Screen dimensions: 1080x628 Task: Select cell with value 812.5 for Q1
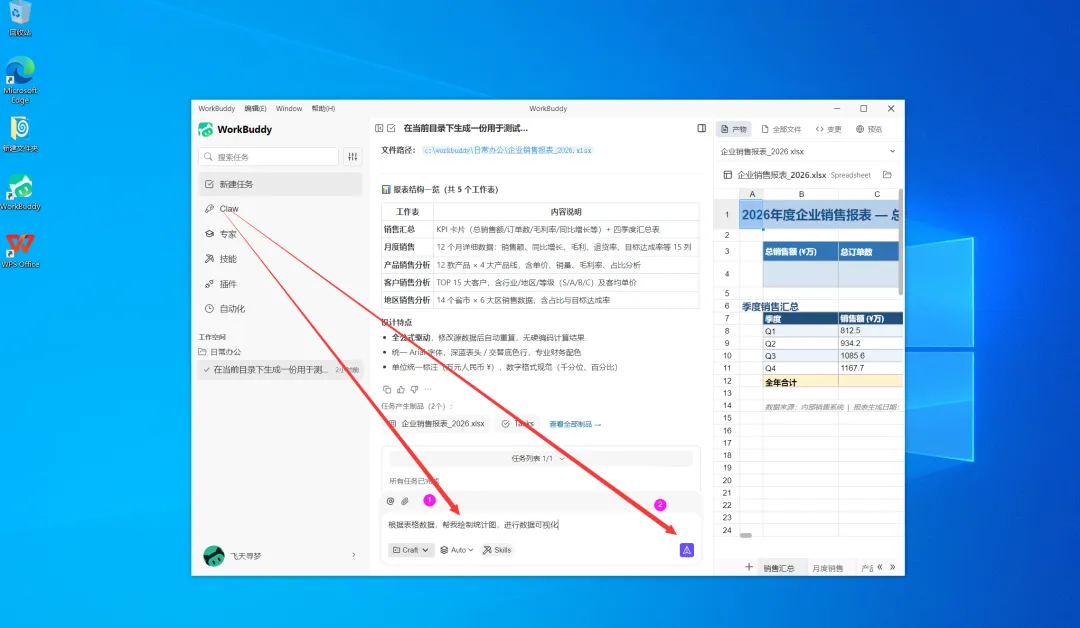coord(870,331)
